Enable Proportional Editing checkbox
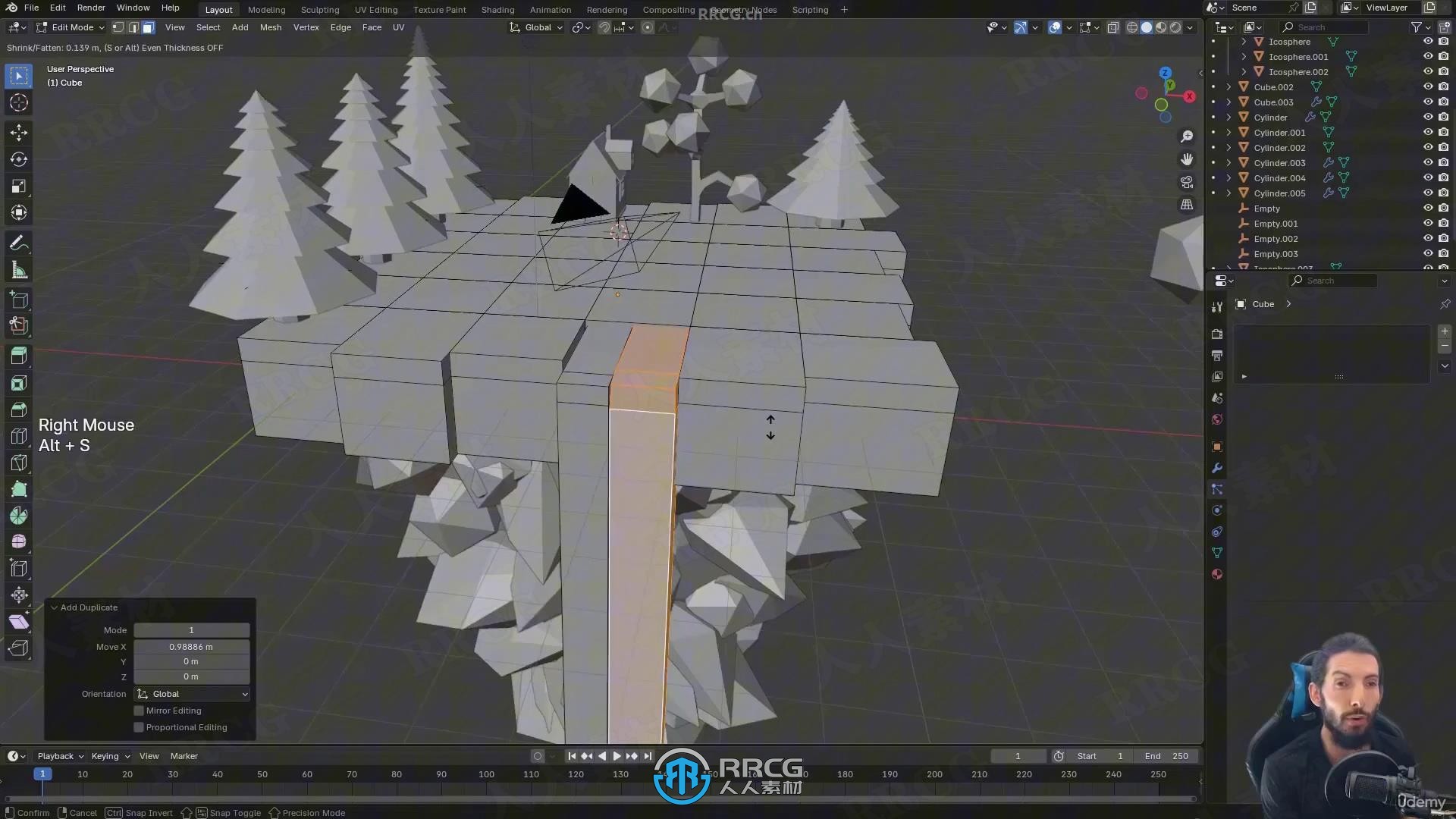 coord(139,727)
